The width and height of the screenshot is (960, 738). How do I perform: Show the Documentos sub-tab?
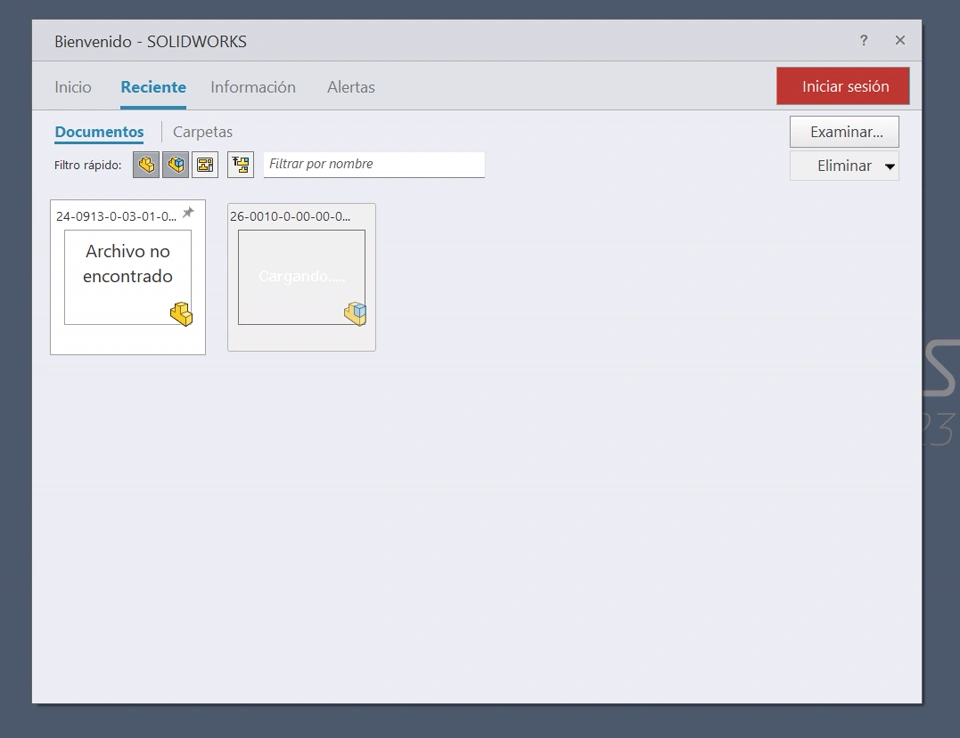99,132
